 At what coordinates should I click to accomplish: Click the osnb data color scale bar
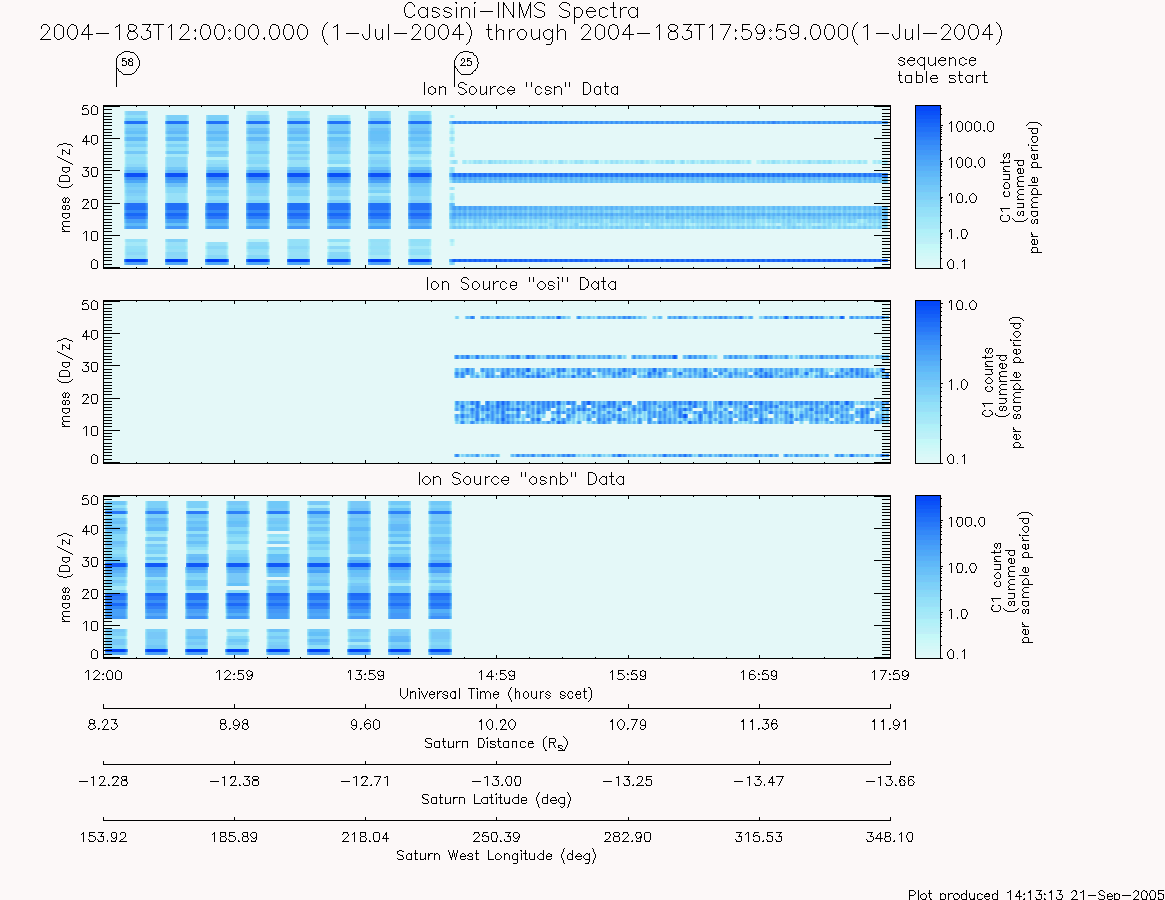[x=927, y=577]
